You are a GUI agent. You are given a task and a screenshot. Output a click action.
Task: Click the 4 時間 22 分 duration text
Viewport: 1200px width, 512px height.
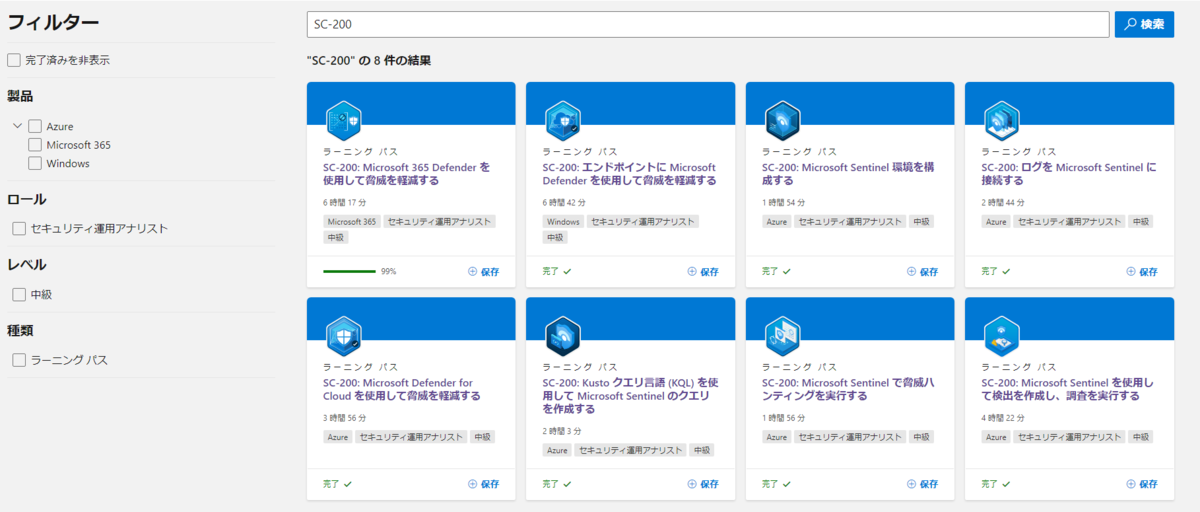1004,418
